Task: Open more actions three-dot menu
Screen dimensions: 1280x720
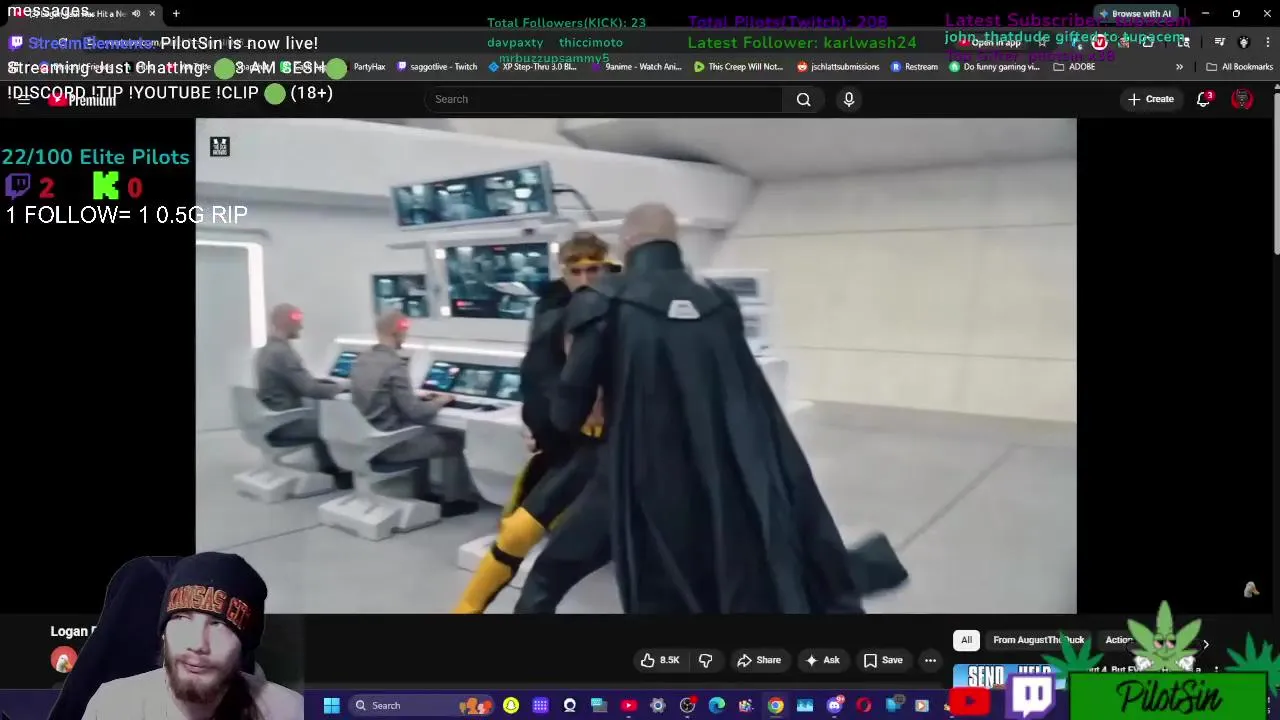Action: (930, 660)
